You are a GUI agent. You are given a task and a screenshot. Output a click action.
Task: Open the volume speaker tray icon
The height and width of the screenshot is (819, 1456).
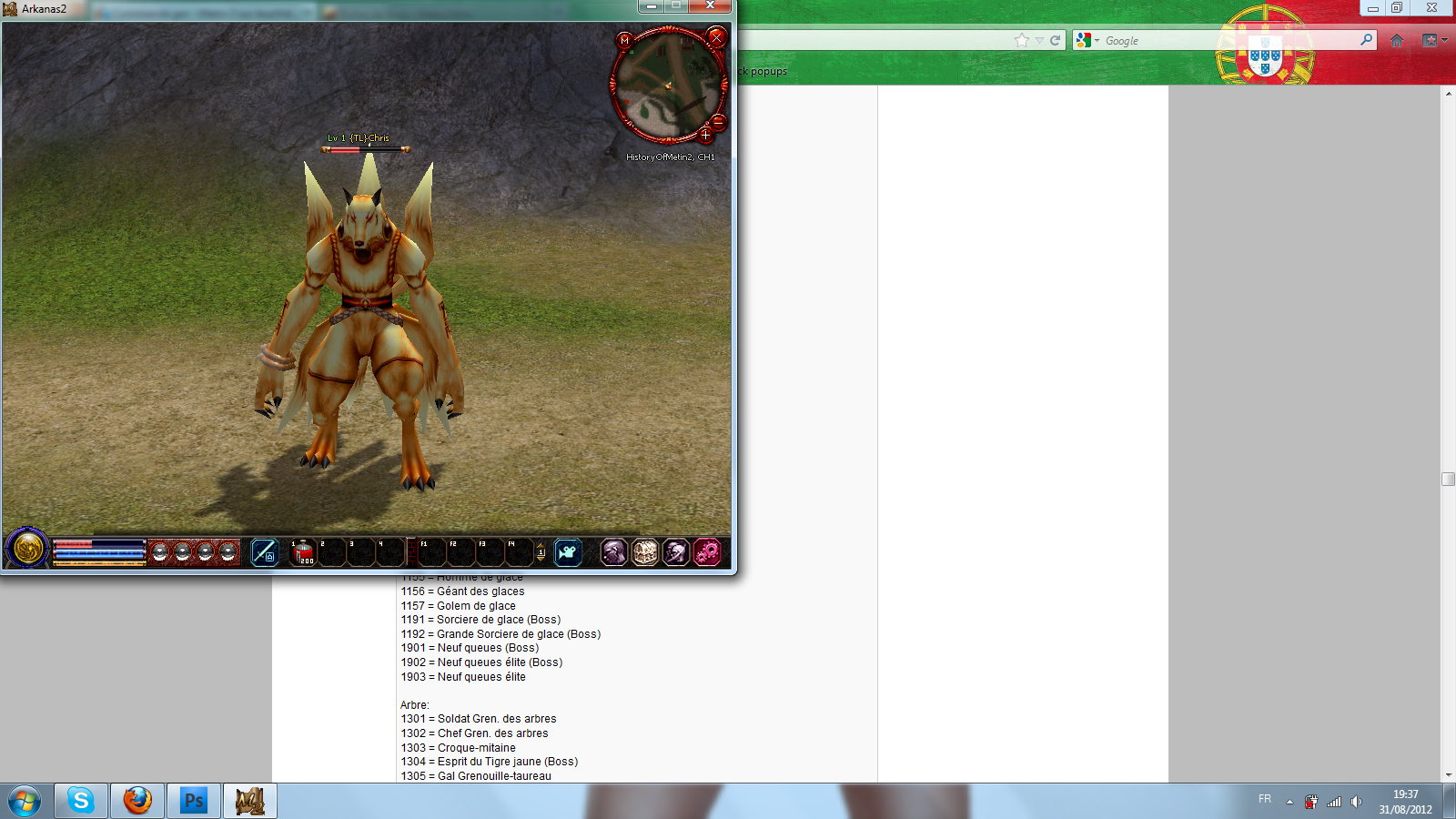point(1356,802)
